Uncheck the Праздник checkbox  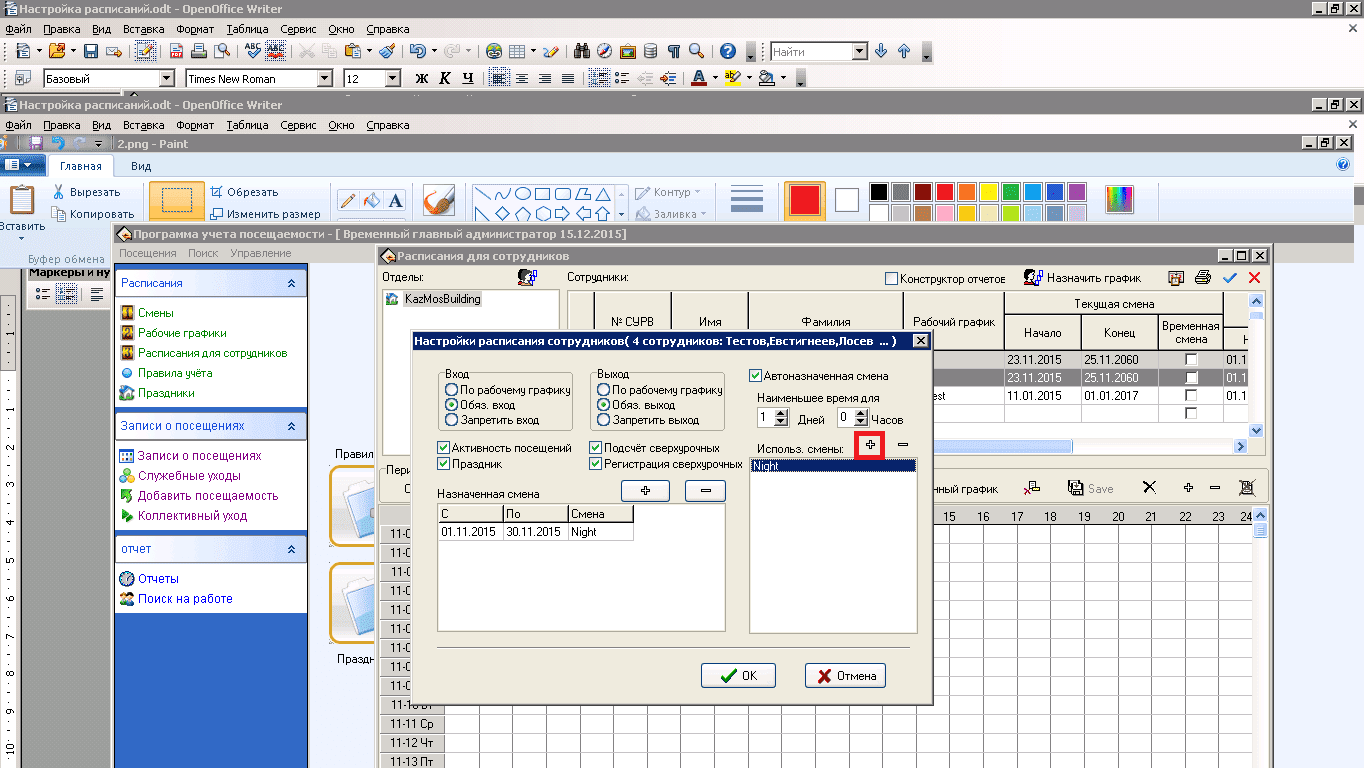pos(444,464)
